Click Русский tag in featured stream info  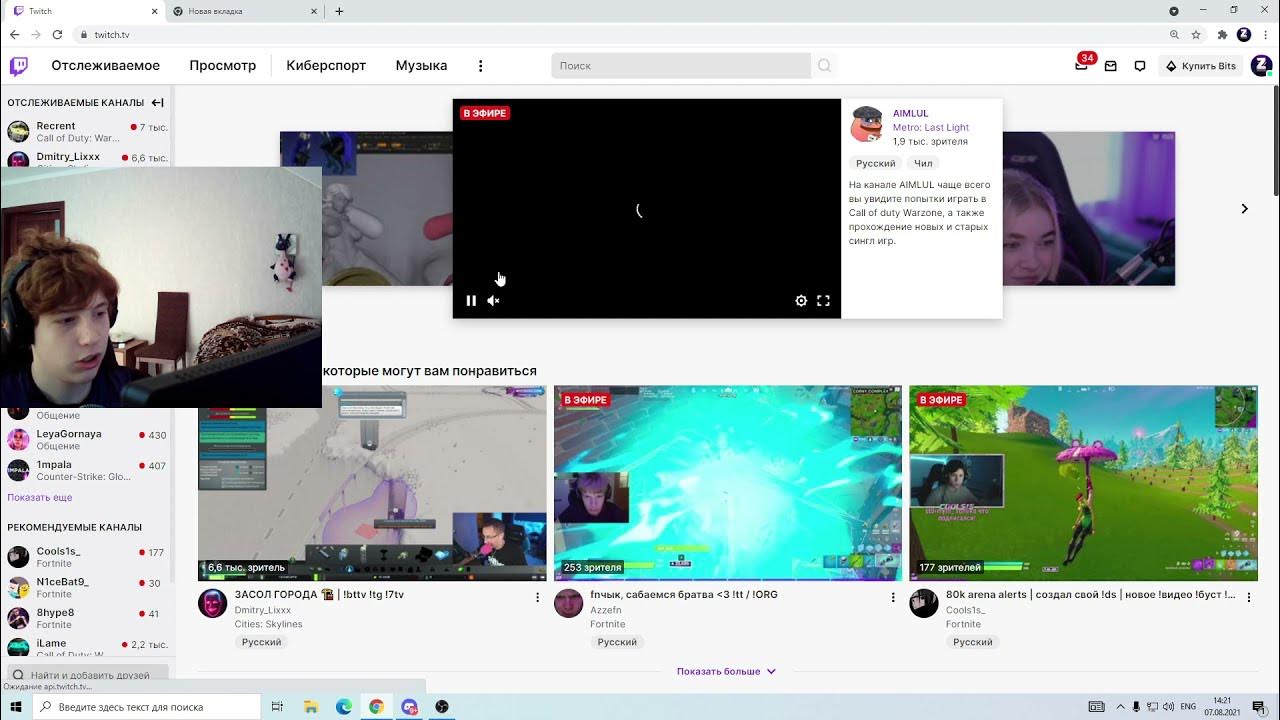876,163
